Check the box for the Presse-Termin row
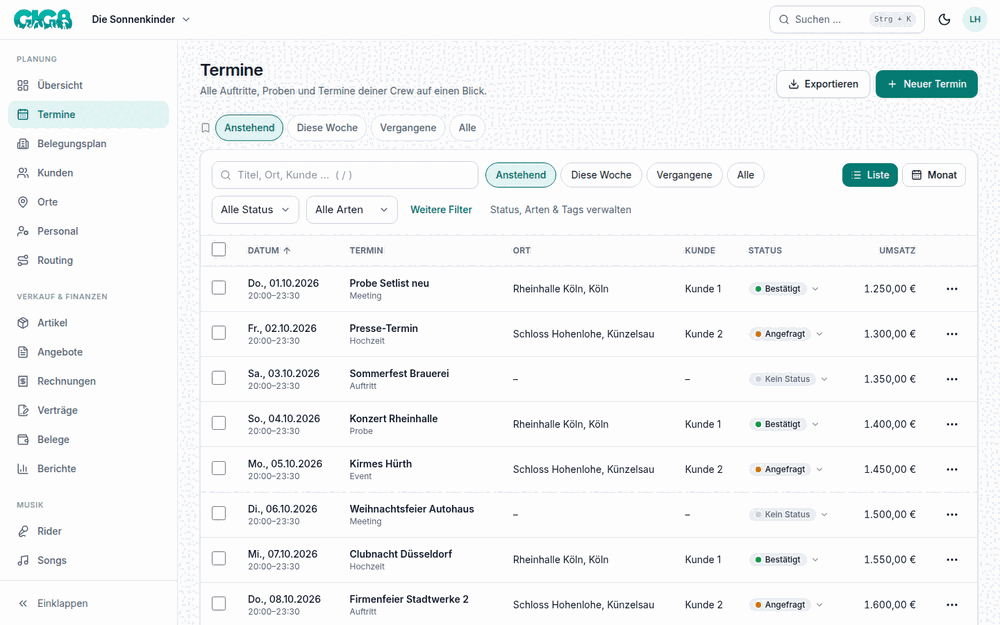 click(x=219, y=333)
